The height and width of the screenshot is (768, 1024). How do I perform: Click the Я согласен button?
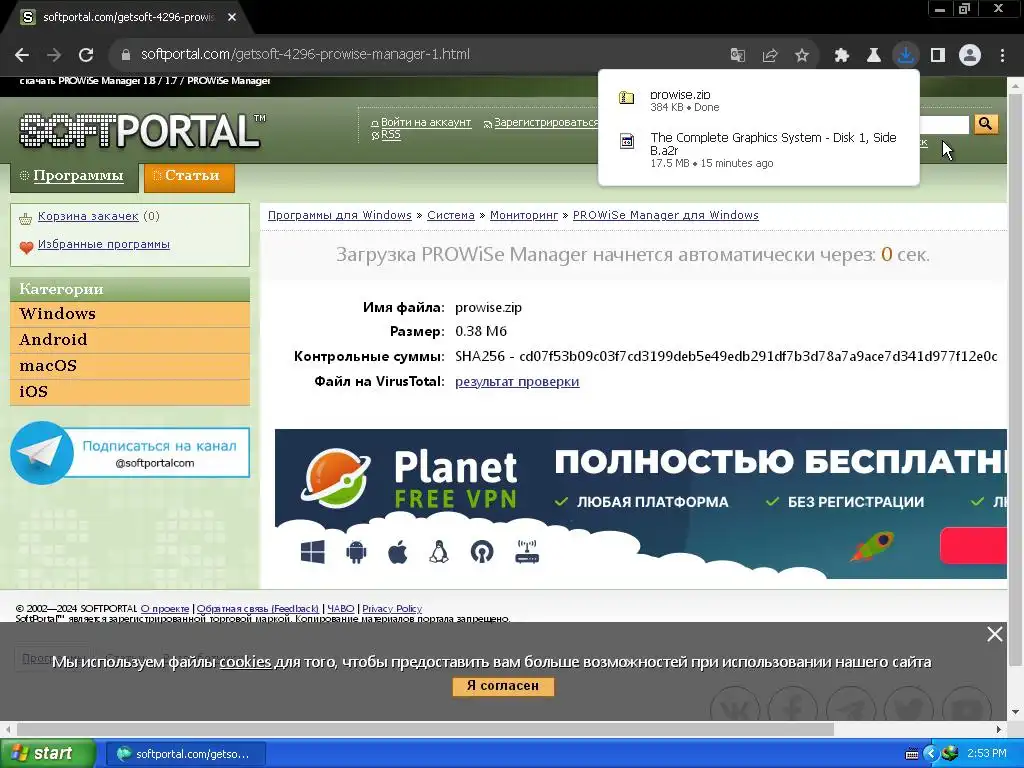tap(503, 686)
